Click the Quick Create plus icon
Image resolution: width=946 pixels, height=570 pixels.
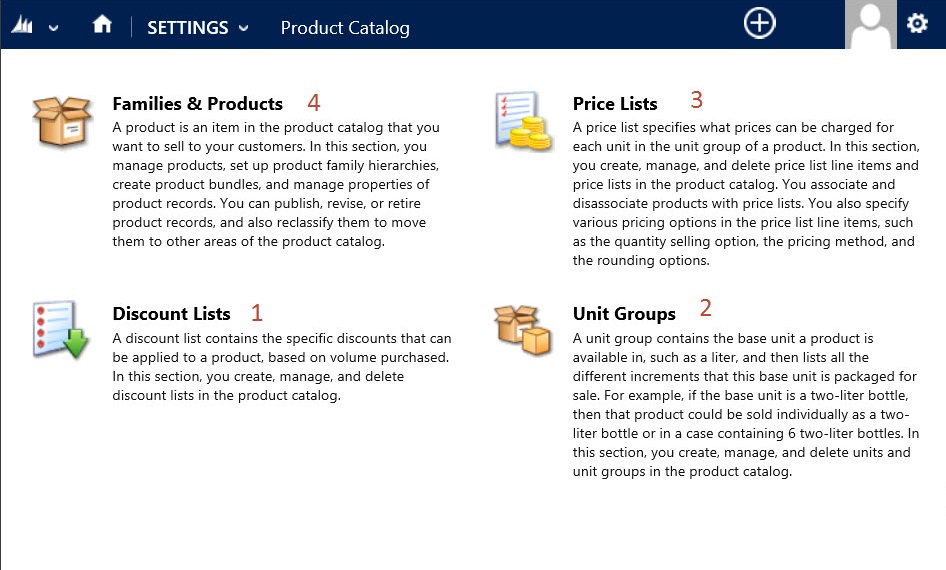760,23
